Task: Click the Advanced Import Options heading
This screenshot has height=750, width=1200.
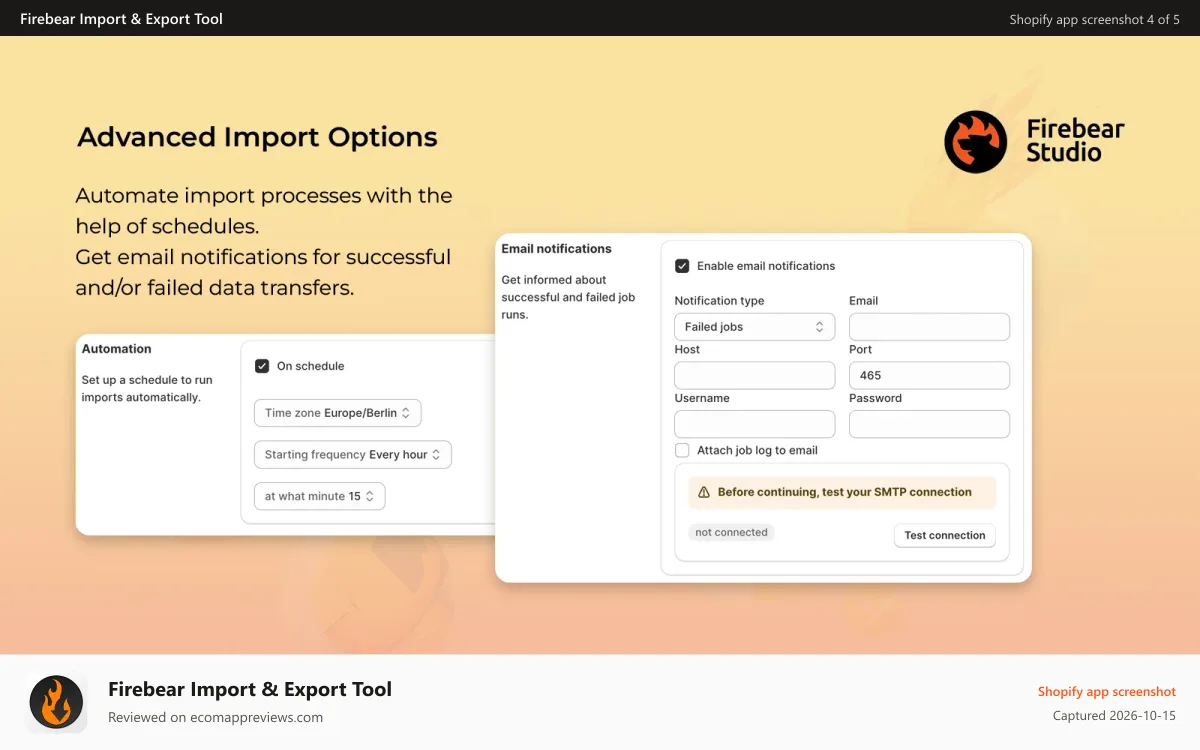Action: click(x=258, y=137)
